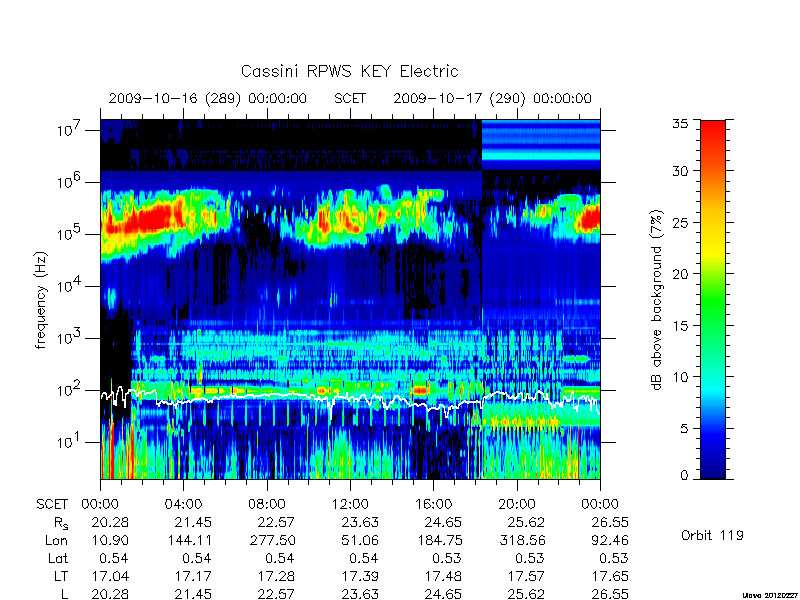Select longitude value 184.75
Screen dimensions: 800x600
439,540
